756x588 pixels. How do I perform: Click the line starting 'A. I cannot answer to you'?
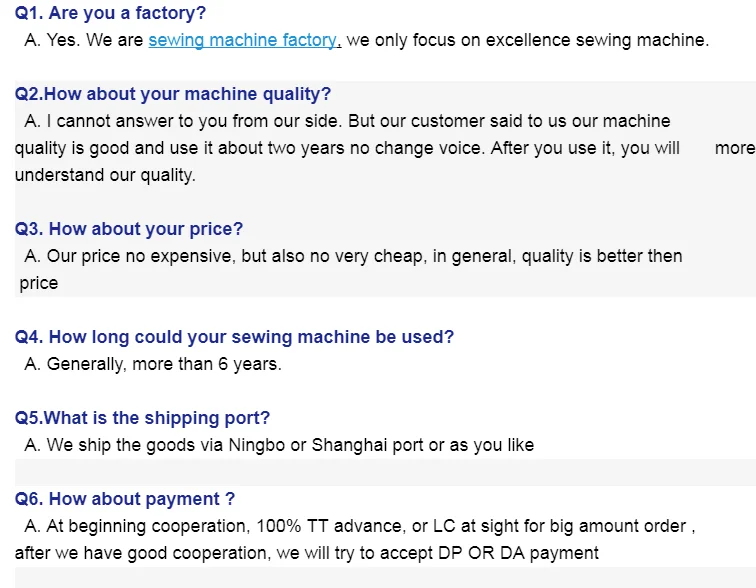pyautogui.click(x=348, y=121)
